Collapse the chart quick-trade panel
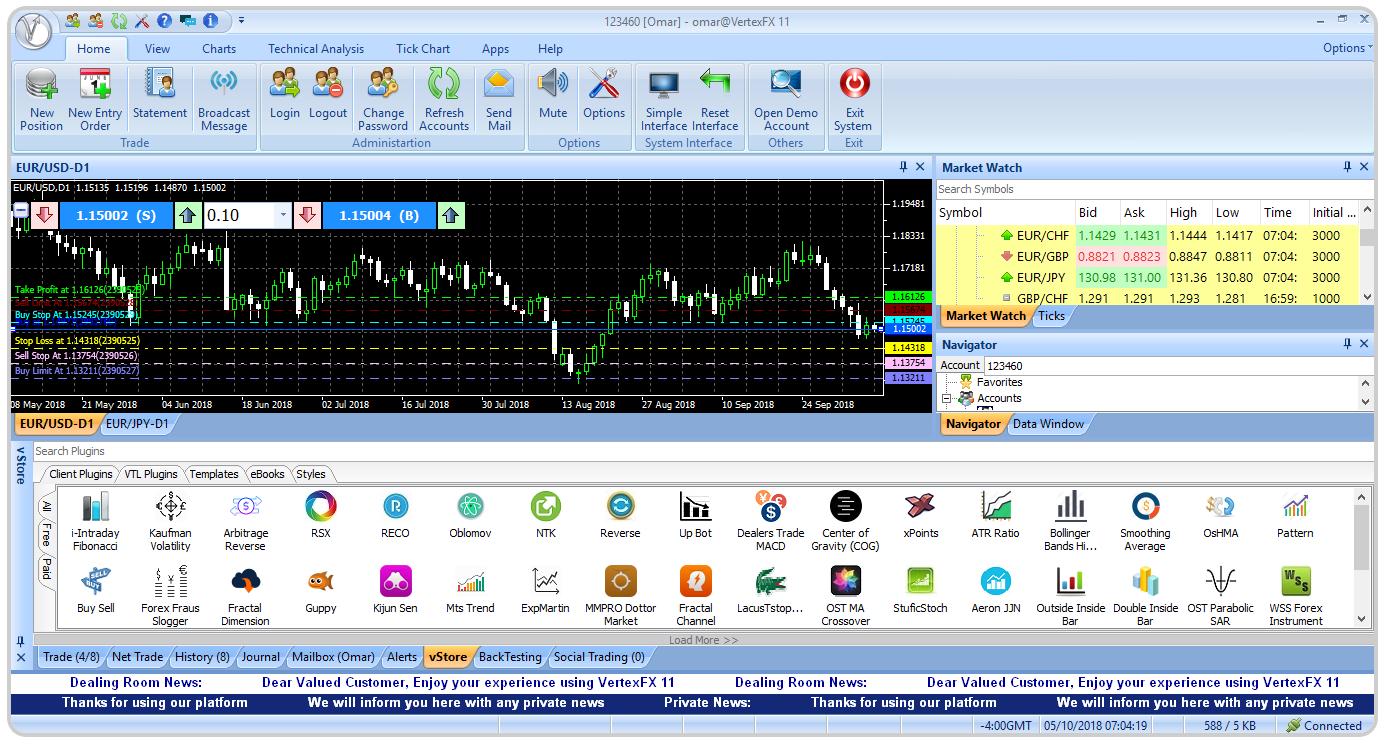1386x744 pixels. click(21, 210)
